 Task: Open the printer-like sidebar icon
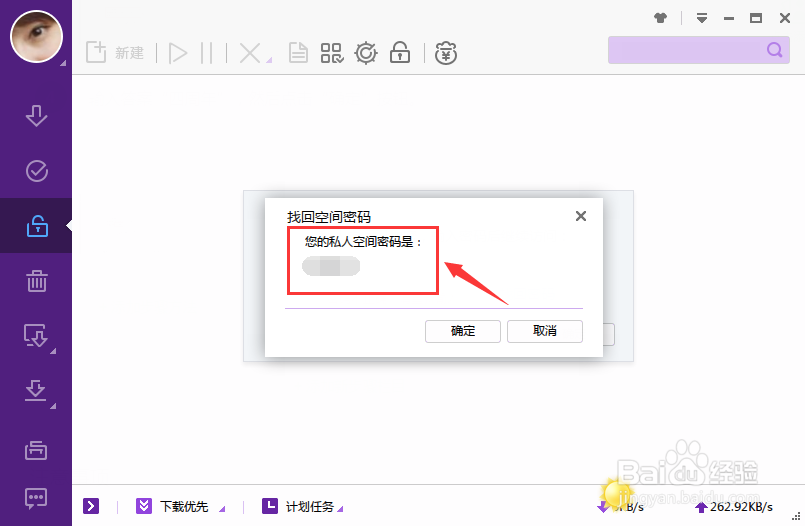(x=36, y=450)
